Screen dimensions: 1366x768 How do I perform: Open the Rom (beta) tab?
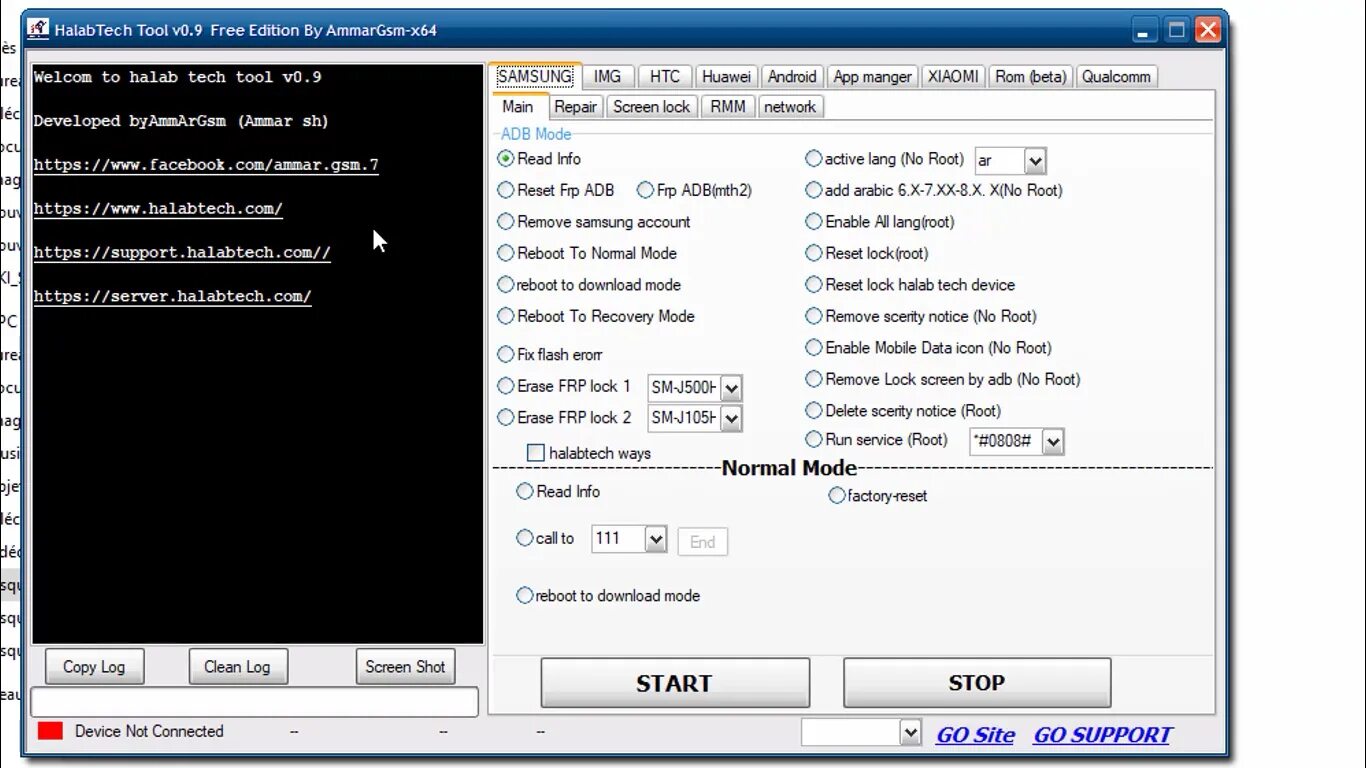click(1031, 77)
